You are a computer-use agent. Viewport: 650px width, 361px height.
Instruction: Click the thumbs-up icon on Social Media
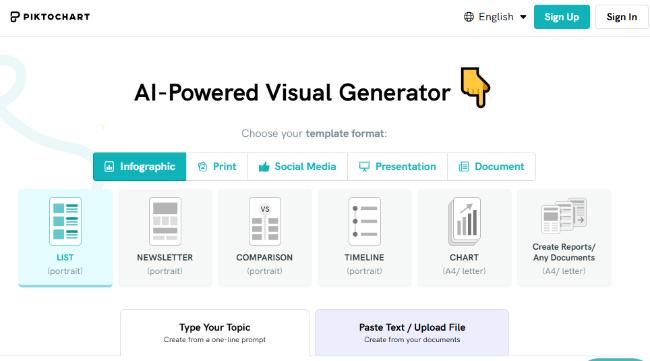pyautogui.click(x=264, y=167)
